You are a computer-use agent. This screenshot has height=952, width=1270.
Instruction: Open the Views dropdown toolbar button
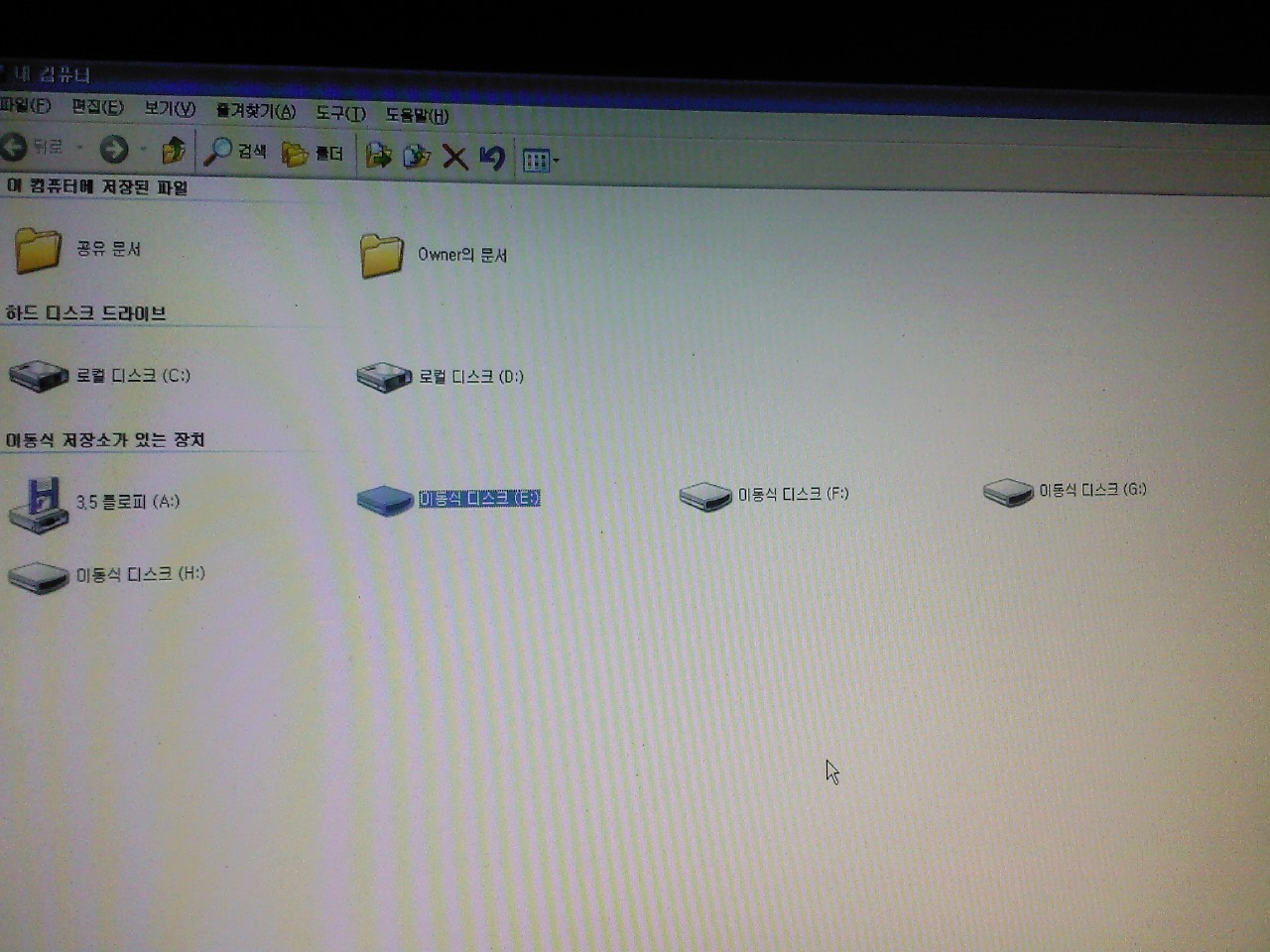541,161
